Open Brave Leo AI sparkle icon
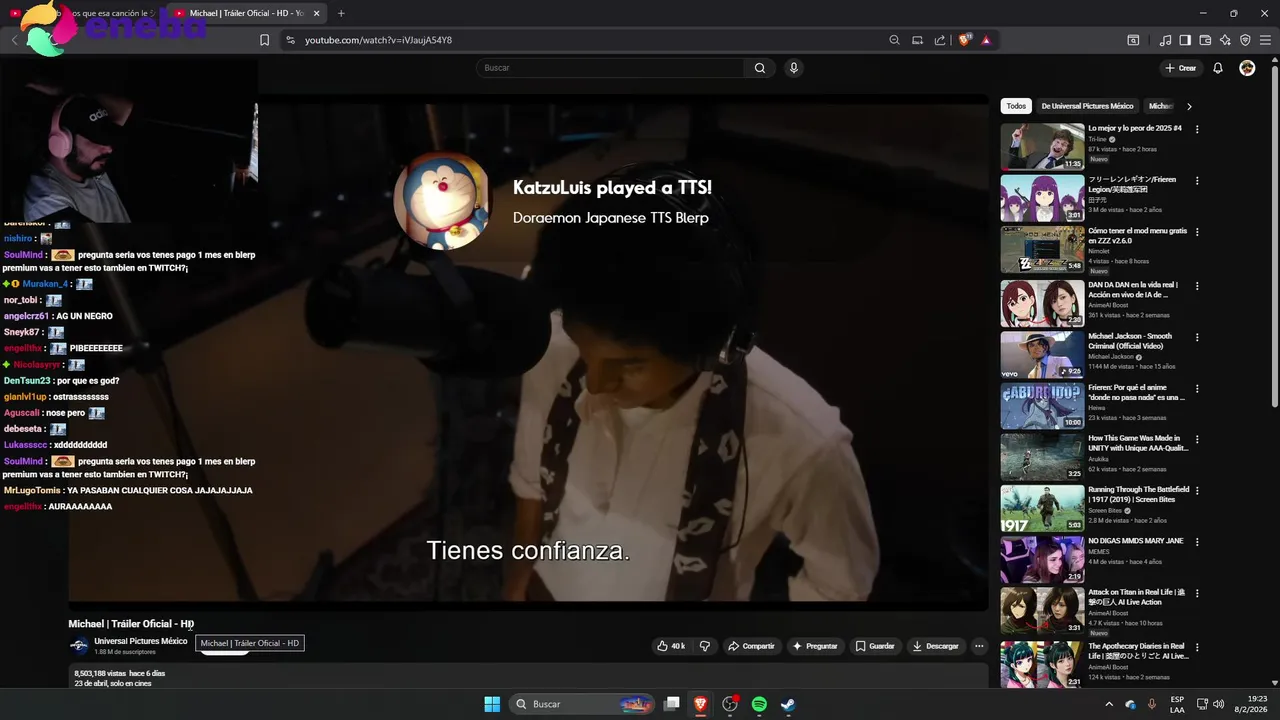This screenshot has width=1280, height=720. point(1225,40)
